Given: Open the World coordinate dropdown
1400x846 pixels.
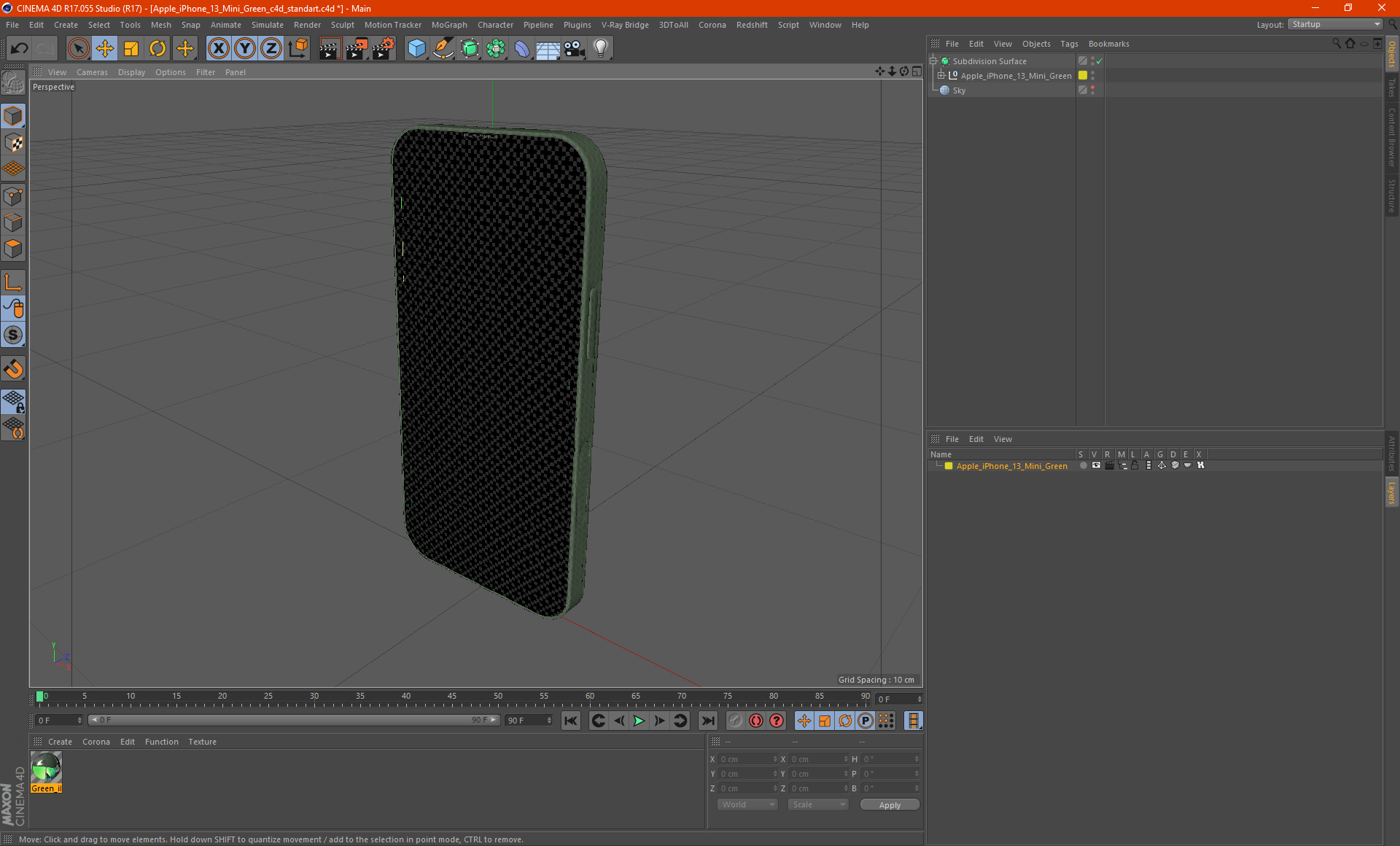Looking at the screenshot, I should point(747,804).
